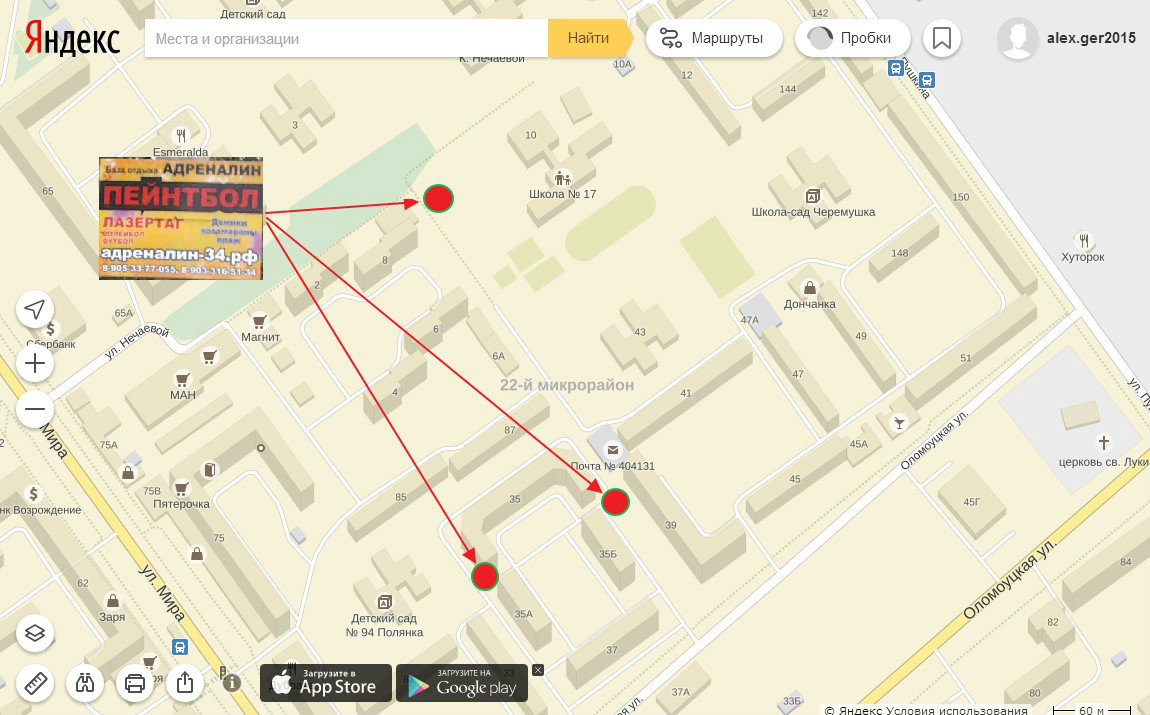Toggle the Пробки traffic layer
Image resolution: width=1150 pixels, height=715 pixels.
click(x=851, y=39)
